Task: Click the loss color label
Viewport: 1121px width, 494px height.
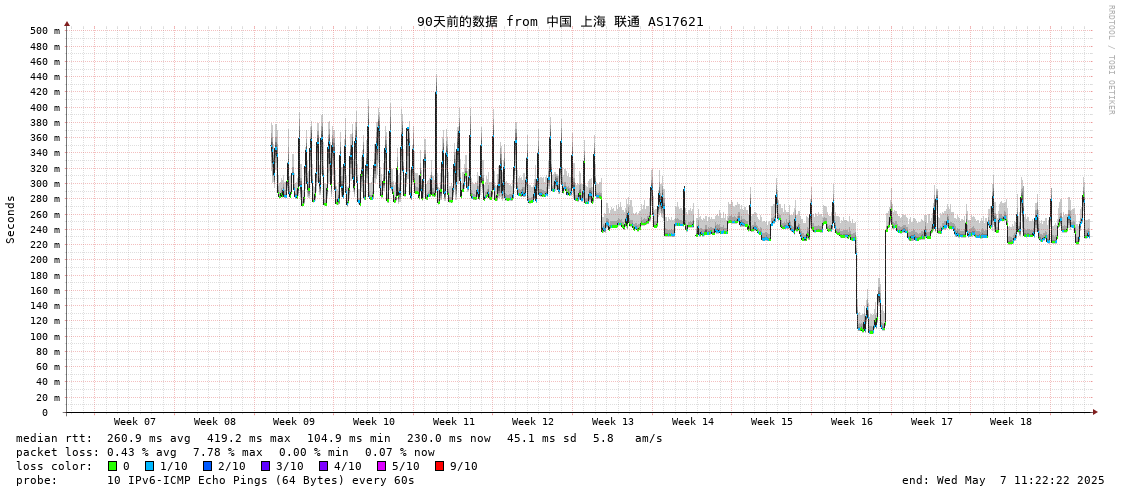Action: click(x=54, y=466)
